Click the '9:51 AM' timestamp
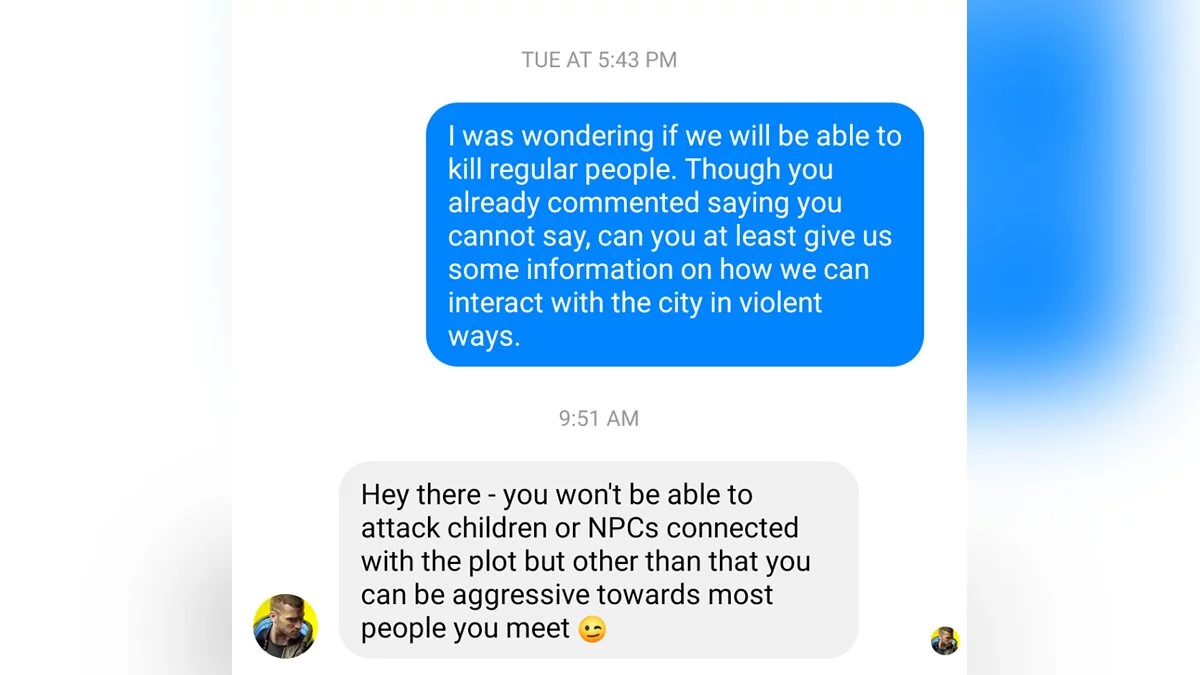This screenshot has width=1200, height=675. coord(599,418)
